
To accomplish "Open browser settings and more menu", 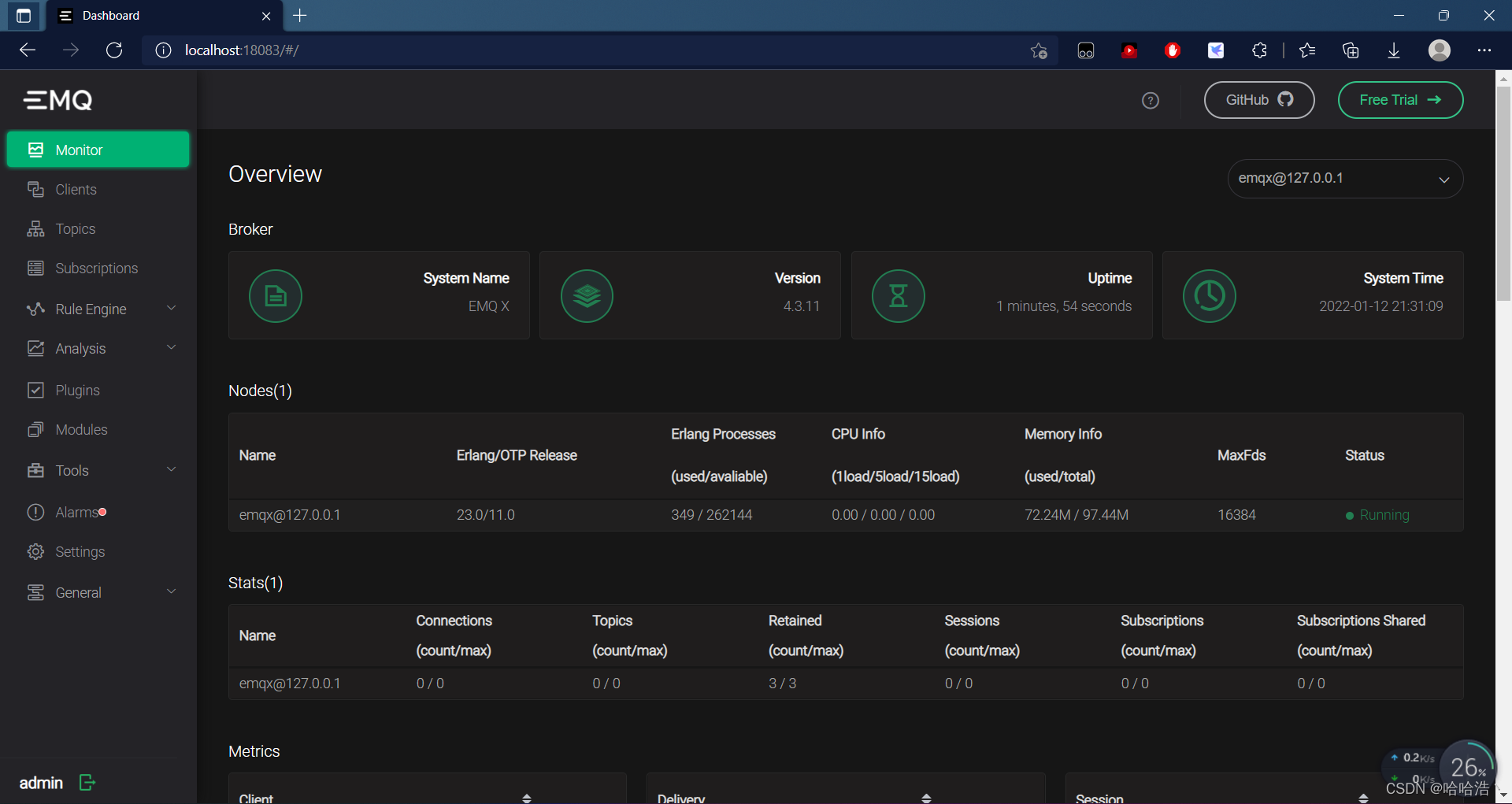I will [1484, 50].
